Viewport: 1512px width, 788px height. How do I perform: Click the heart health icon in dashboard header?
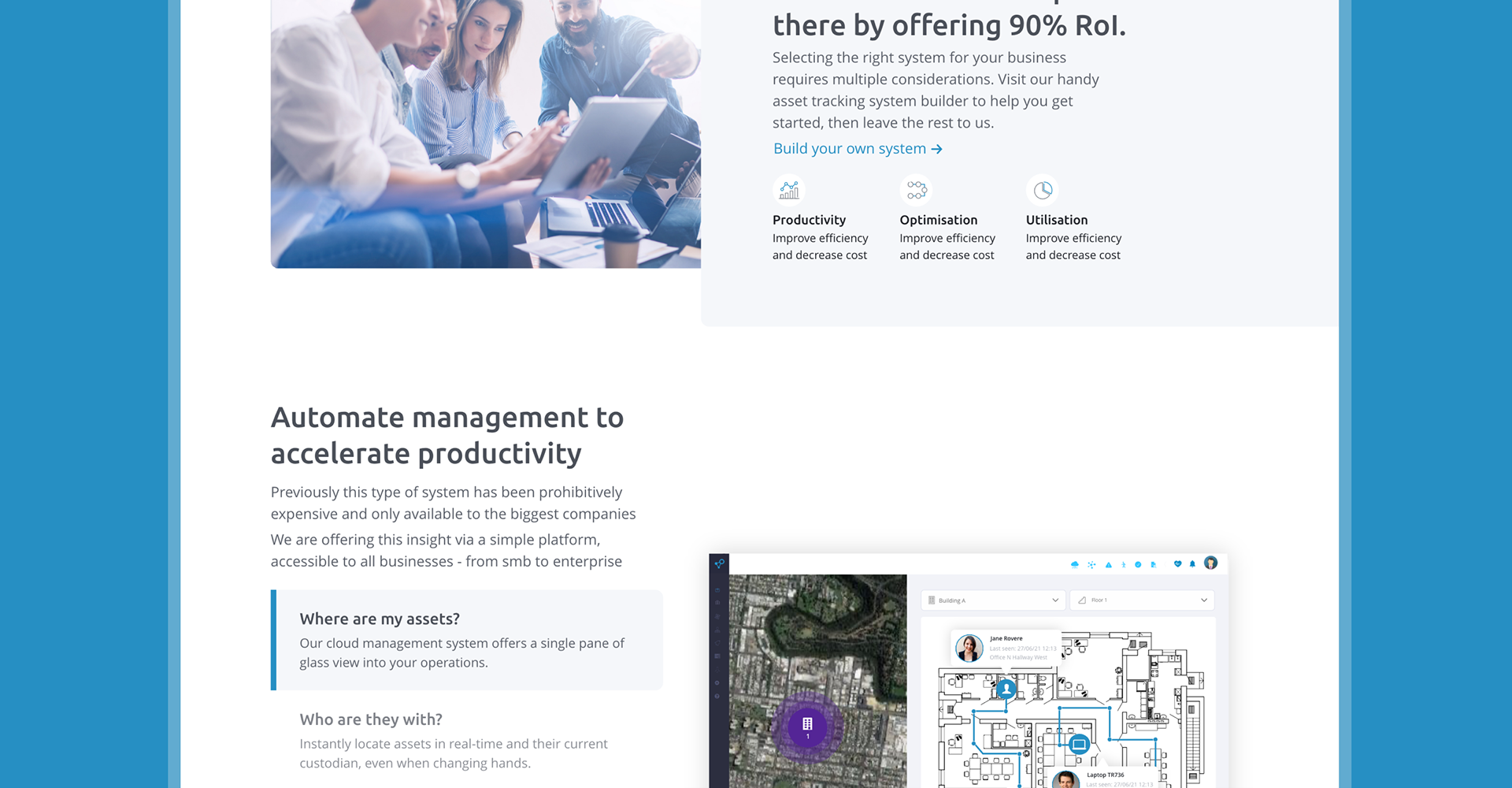(1178, 564)
